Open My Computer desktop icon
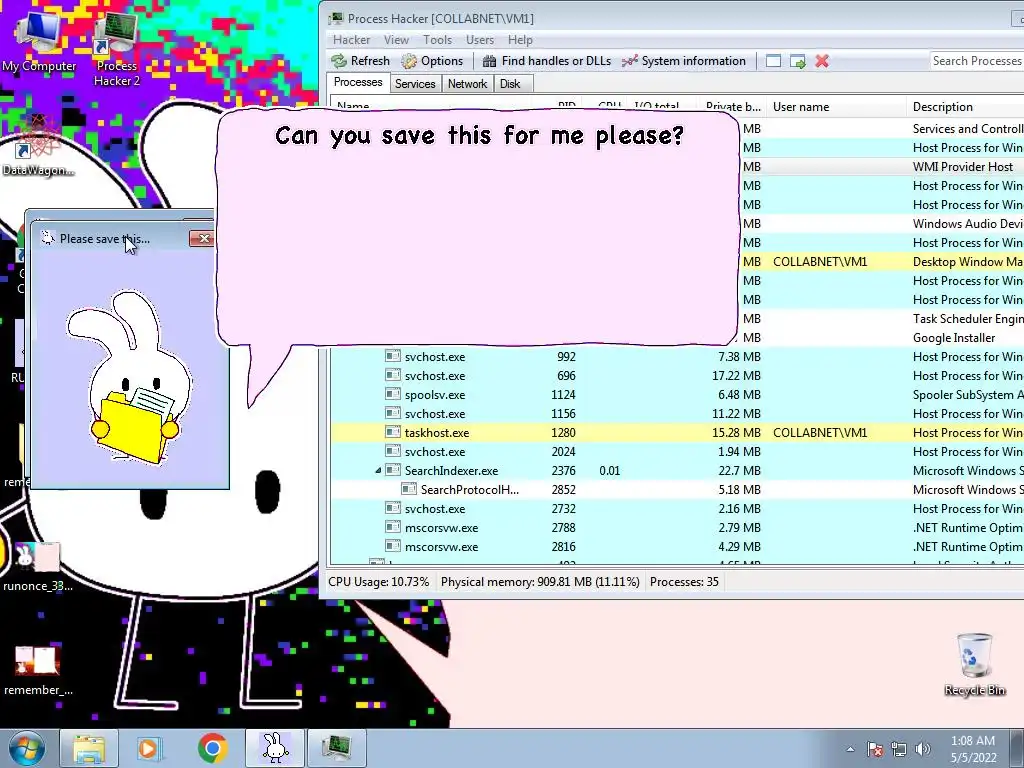The height and width of the screenshot is (768, 1024). click(x=39, y=40)
